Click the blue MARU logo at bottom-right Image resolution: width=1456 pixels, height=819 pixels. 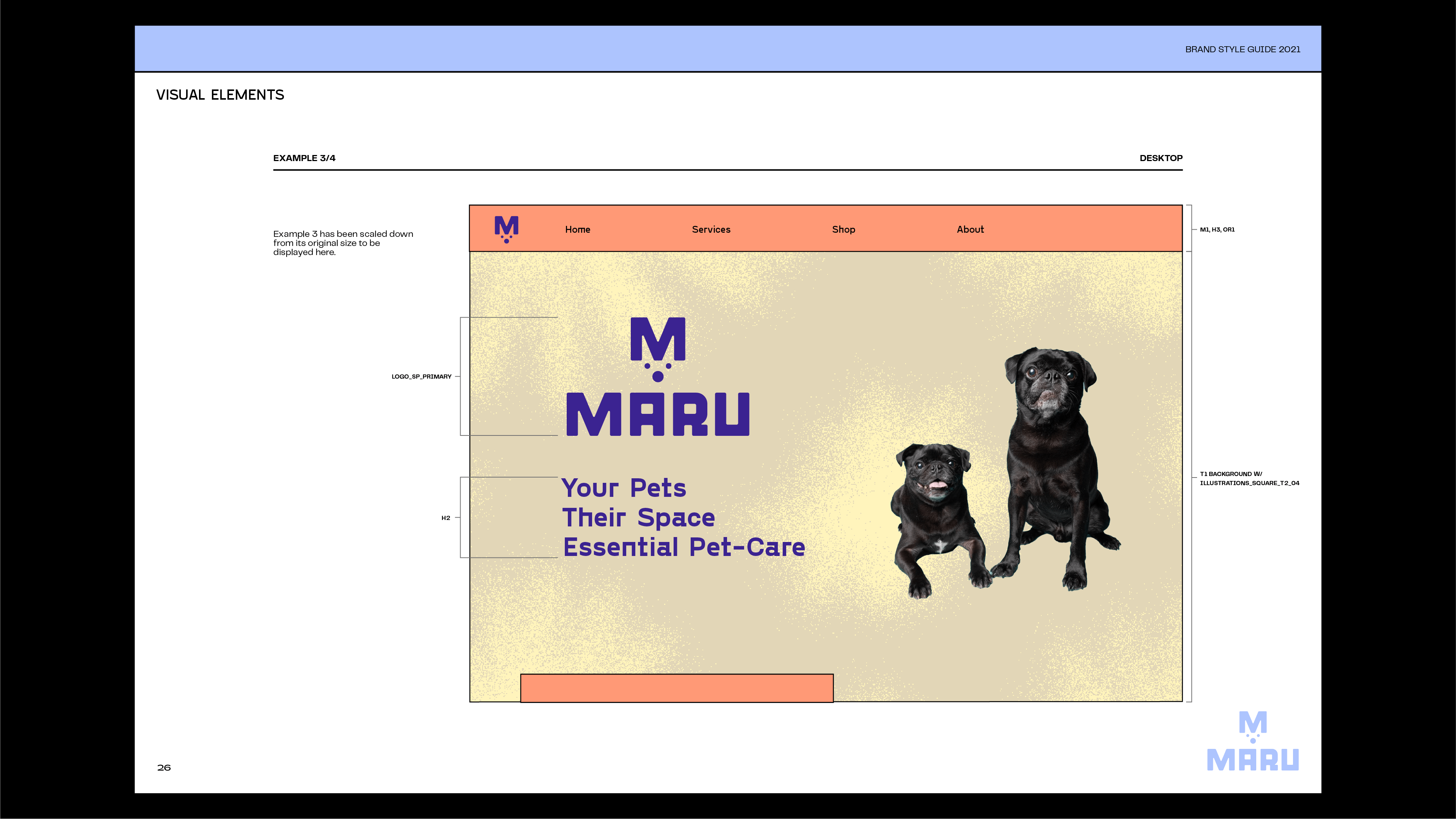pyautogui.click(x=1252, y=742)
